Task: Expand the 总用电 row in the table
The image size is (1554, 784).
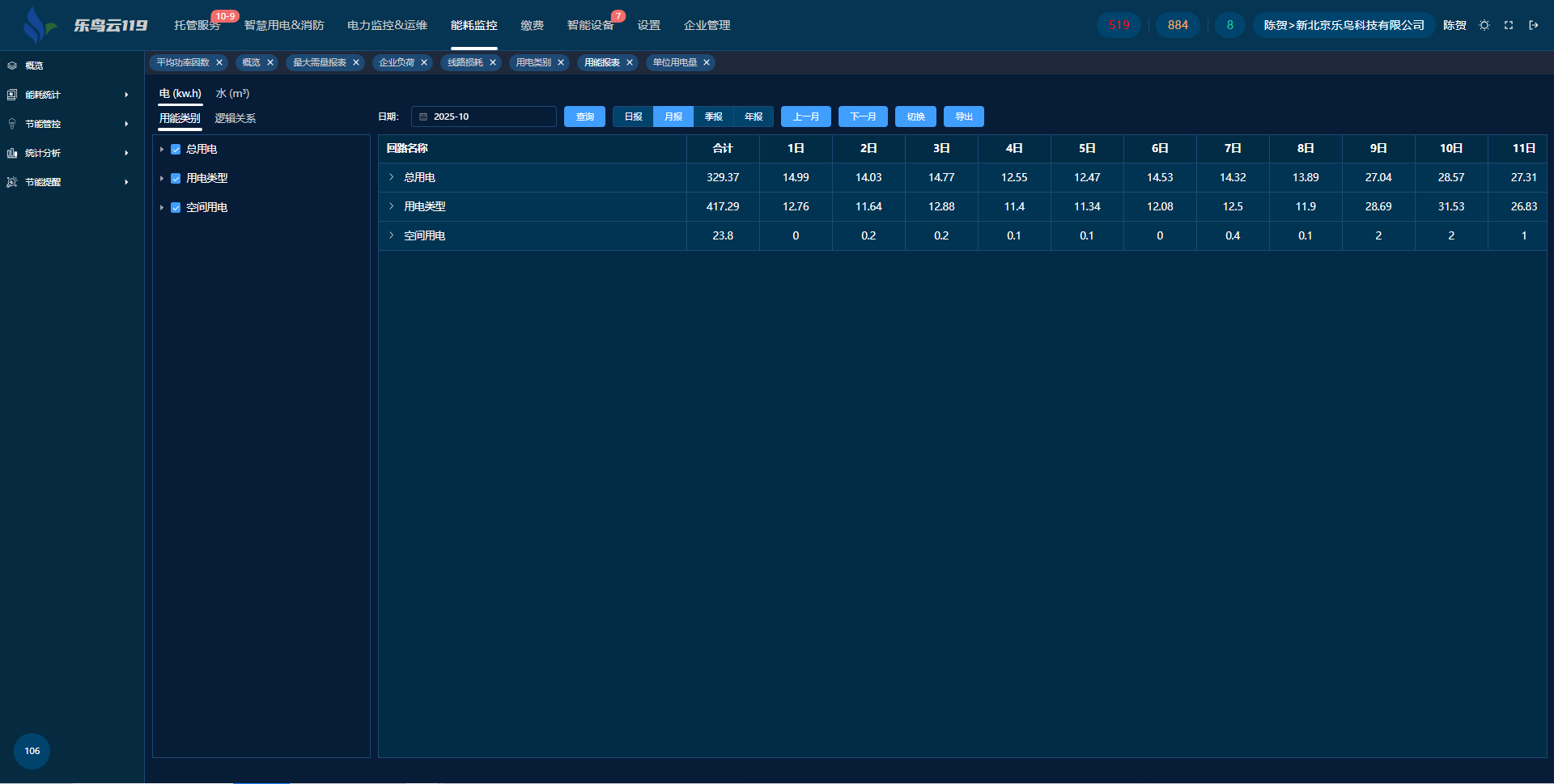Action: click(x=392, y=177)
